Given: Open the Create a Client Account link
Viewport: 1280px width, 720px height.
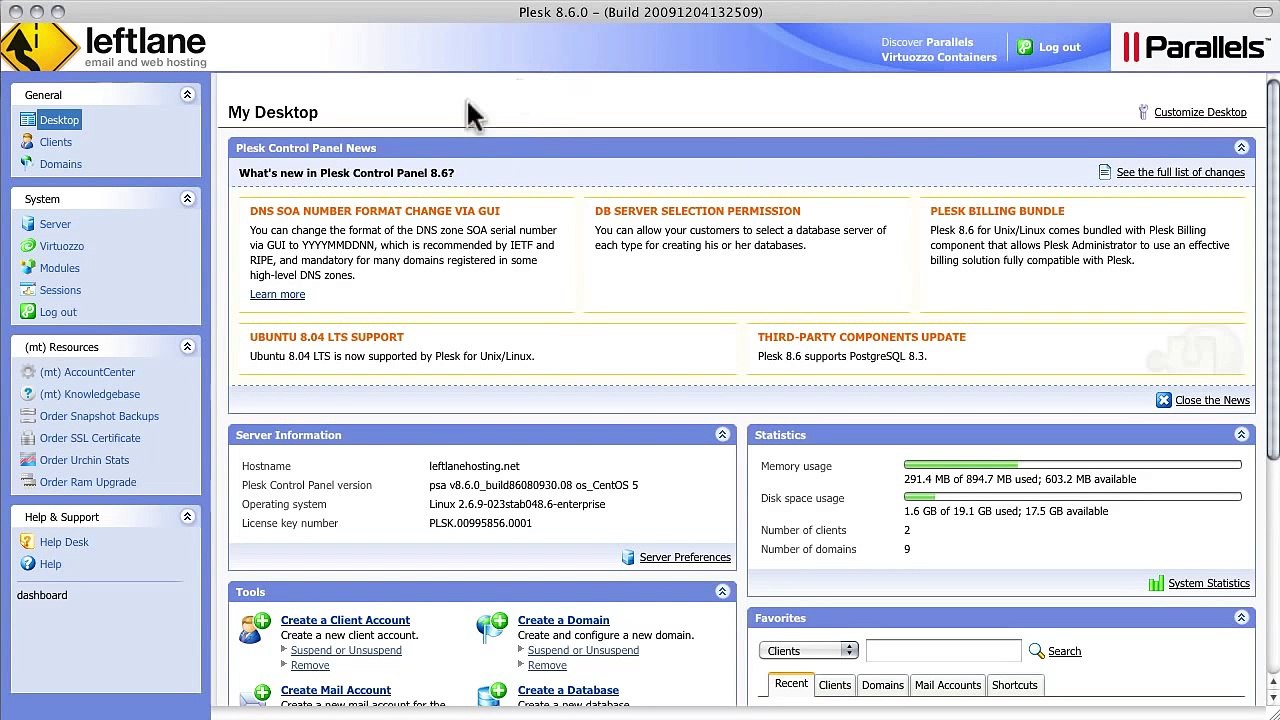Looking at the screenshot, I should click(x=345, y=620).
